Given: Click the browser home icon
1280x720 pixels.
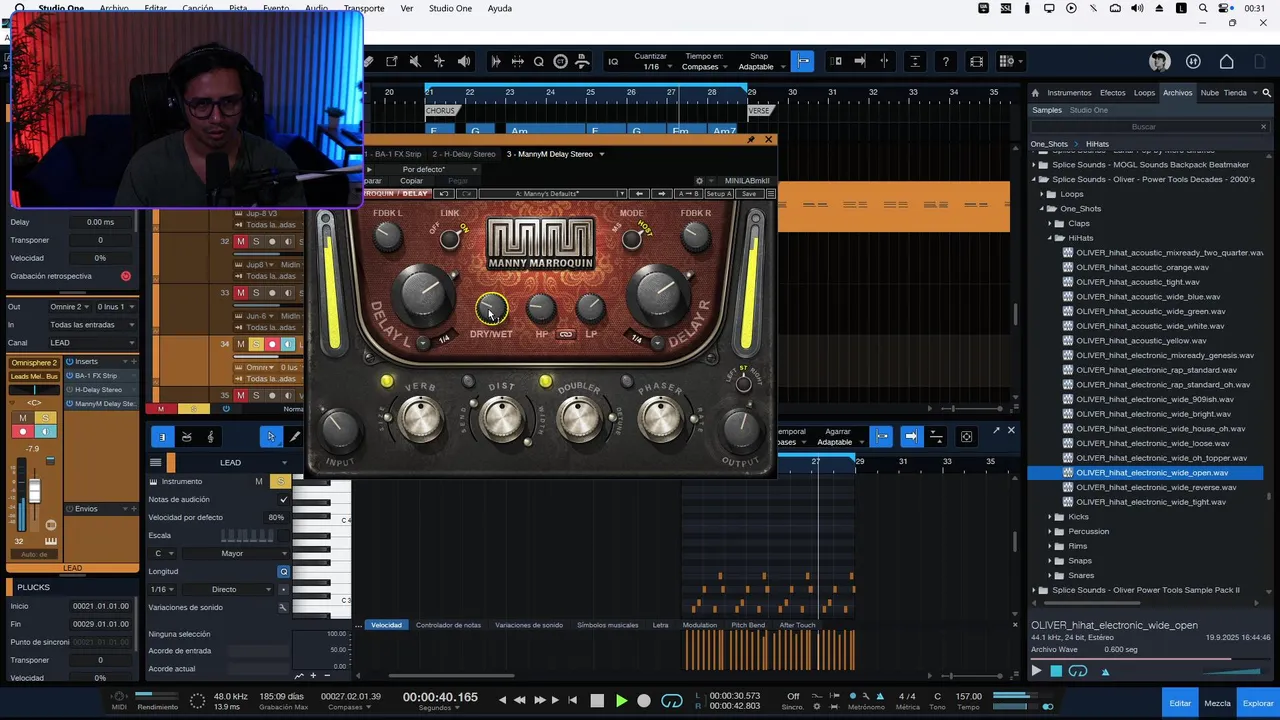Looking at the screenshot, I should [x=1036, y=93].
